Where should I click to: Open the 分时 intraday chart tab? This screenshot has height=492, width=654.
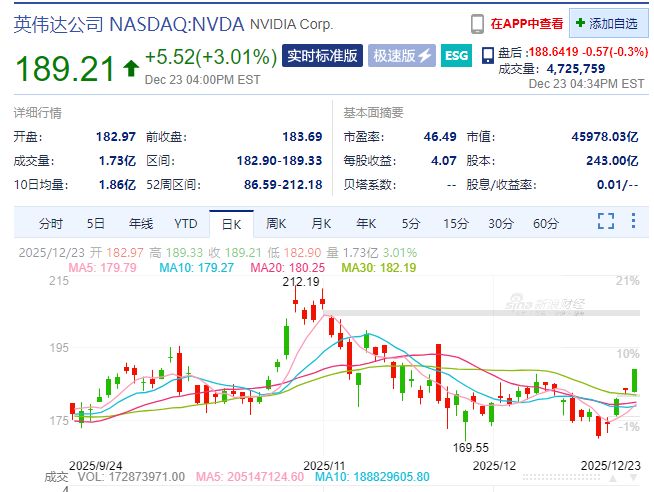(50, 223)
